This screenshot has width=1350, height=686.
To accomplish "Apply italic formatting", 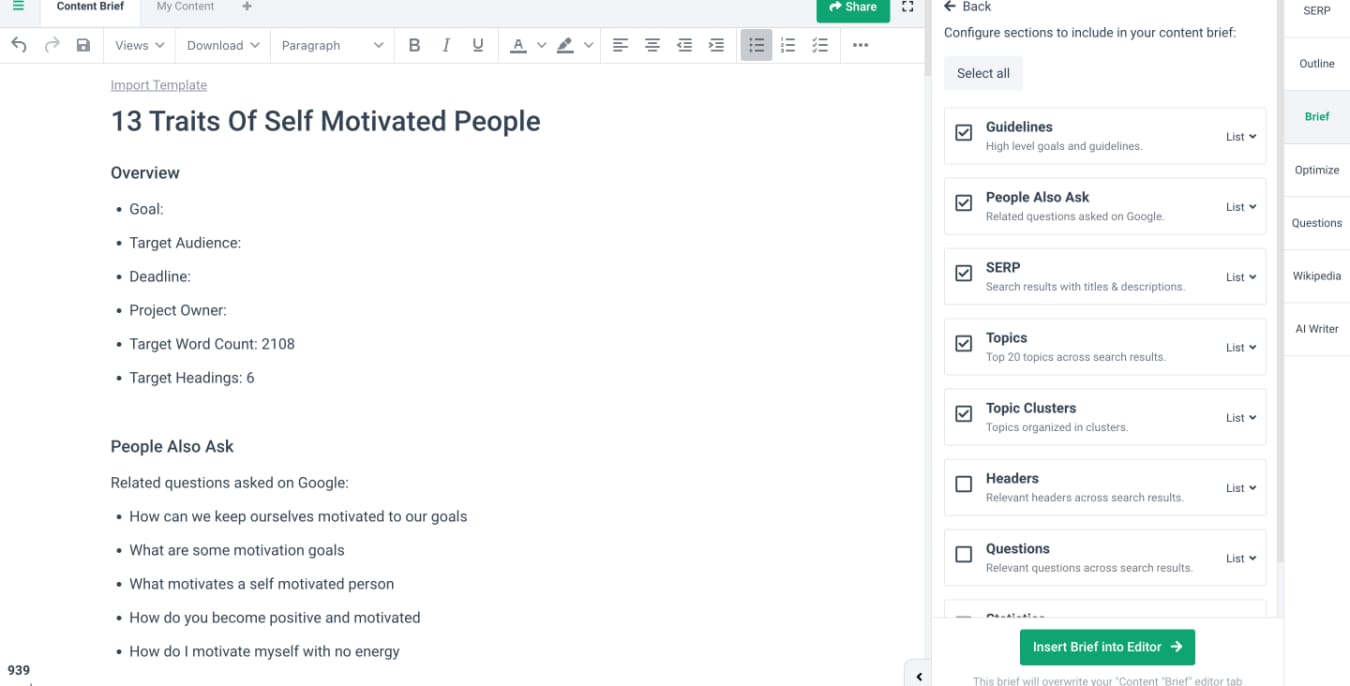I will 446,45.
